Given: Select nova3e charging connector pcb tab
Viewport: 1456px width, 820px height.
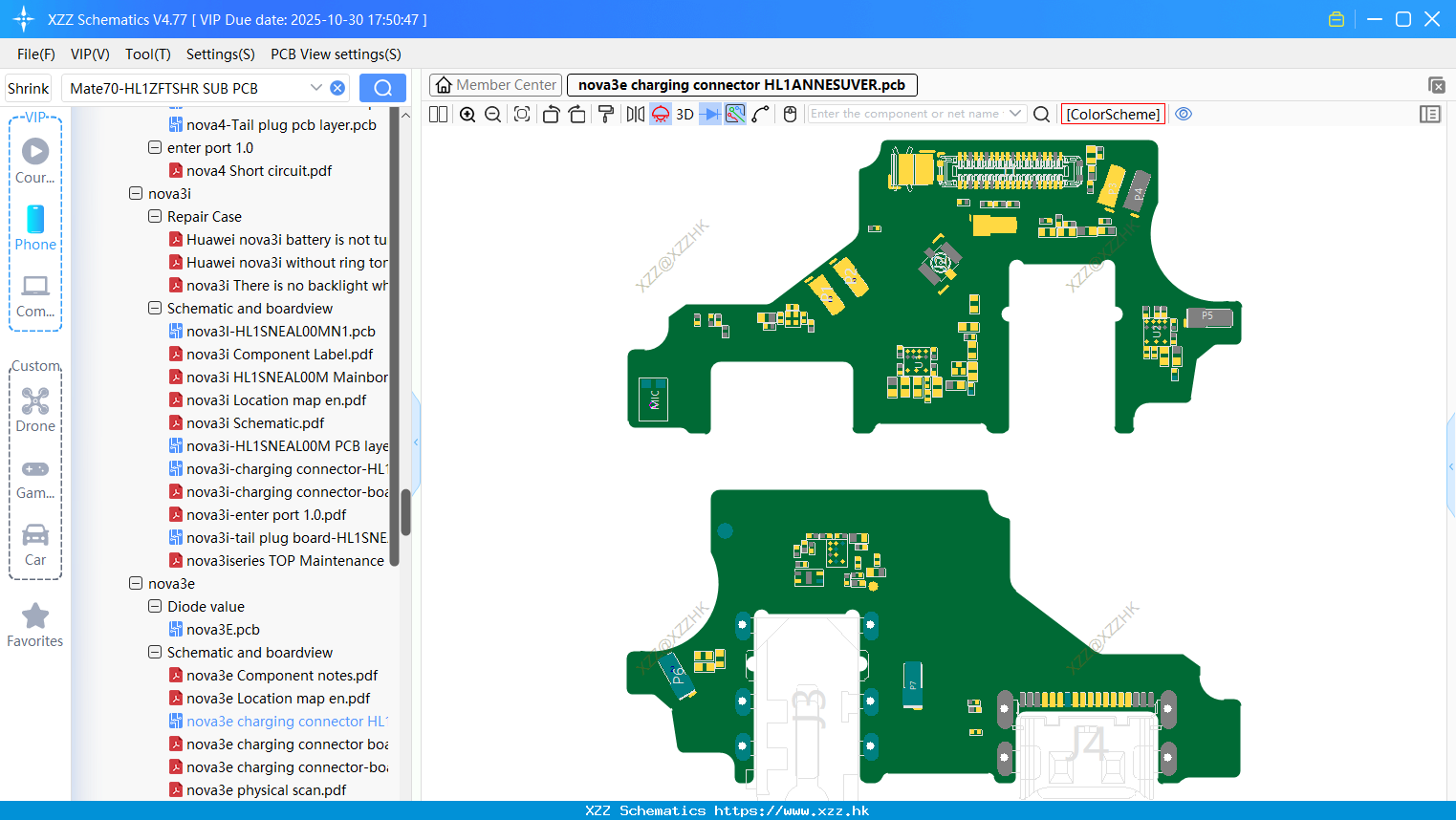Looking at the screenshot, I should click(742, 85).
